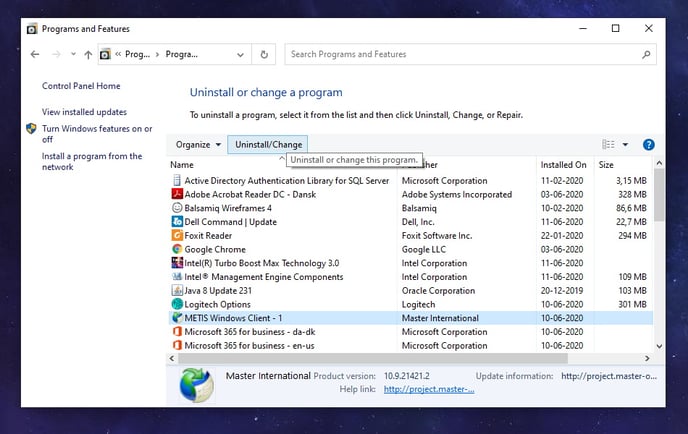The image size is (688, 434).
Task: Maximize the Programs and Features window
Action: coord(616,29)
